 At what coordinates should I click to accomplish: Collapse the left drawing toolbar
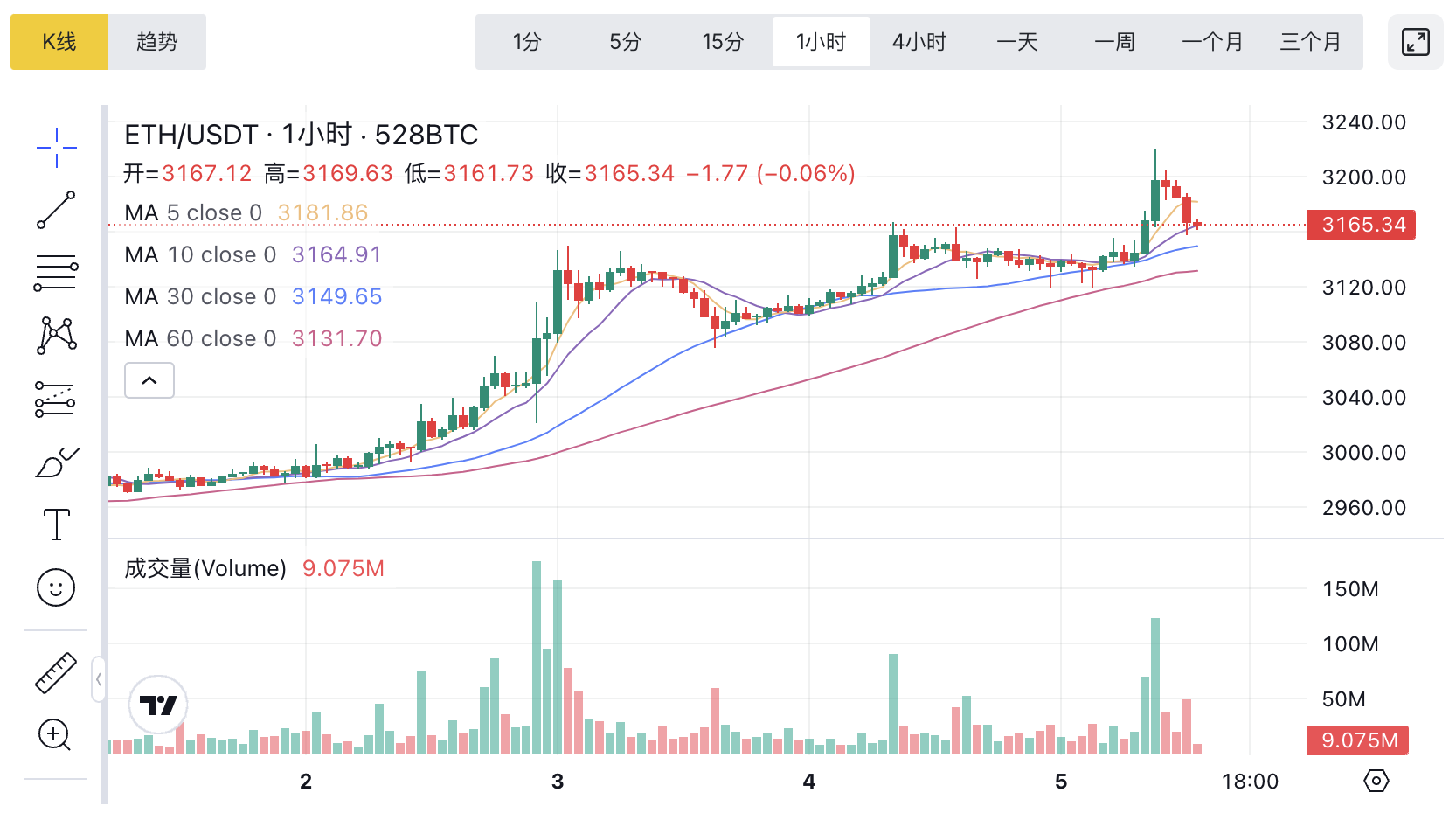pyautogui.click(x=99, y=679)
